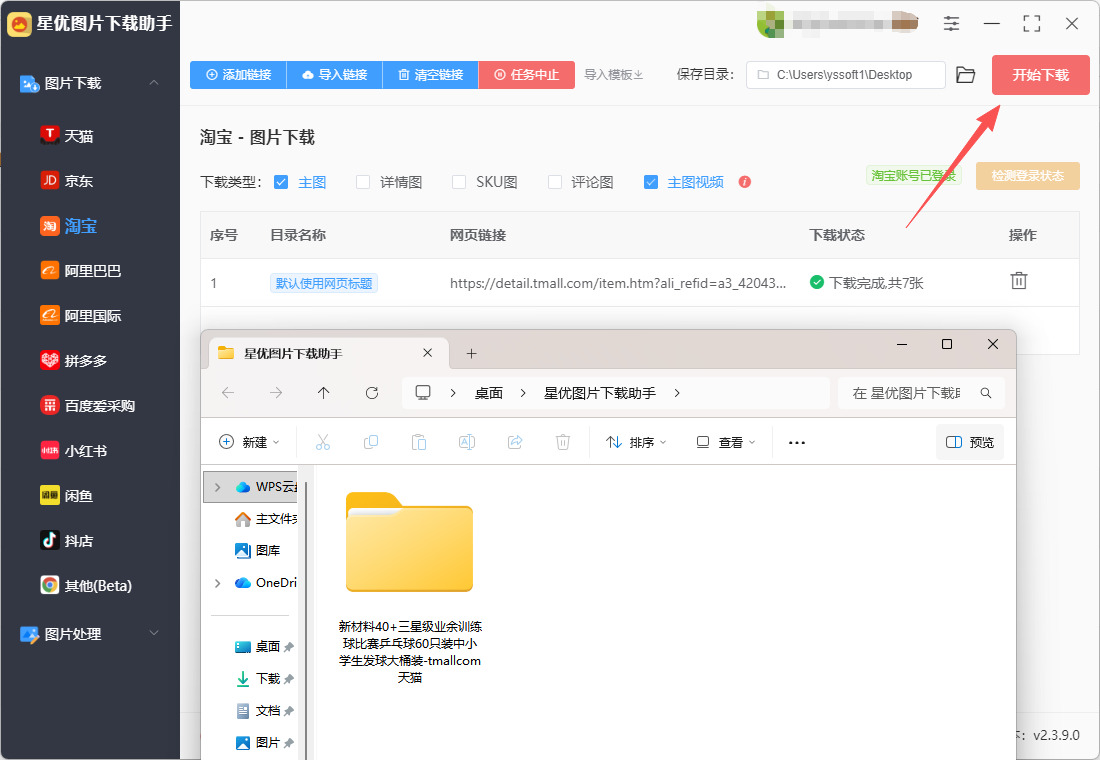Choose 拼多多 in the sidebar
The image size is (1100, 760).
coord(74,360)
